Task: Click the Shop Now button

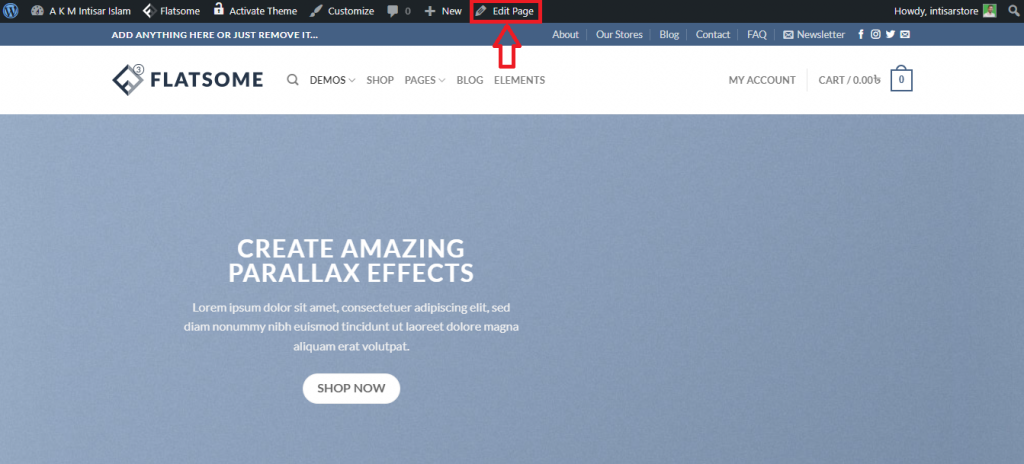Action: tap(351, 388)
